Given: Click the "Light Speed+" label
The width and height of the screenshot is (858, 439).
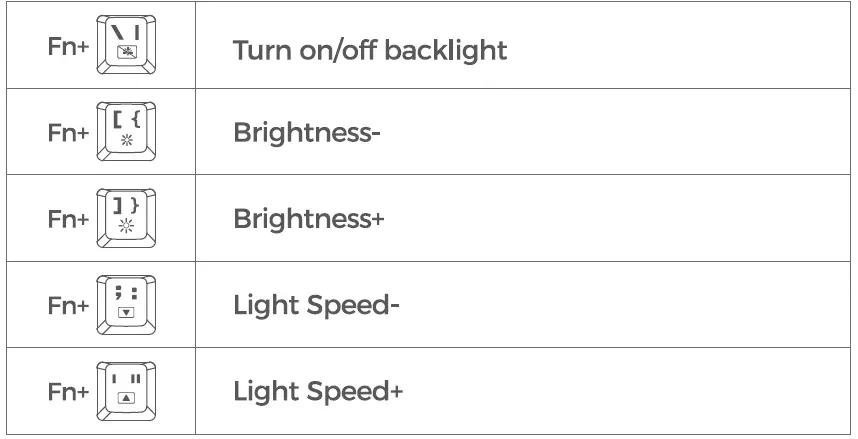Looking at the screenshot, I should click(318, 391).
